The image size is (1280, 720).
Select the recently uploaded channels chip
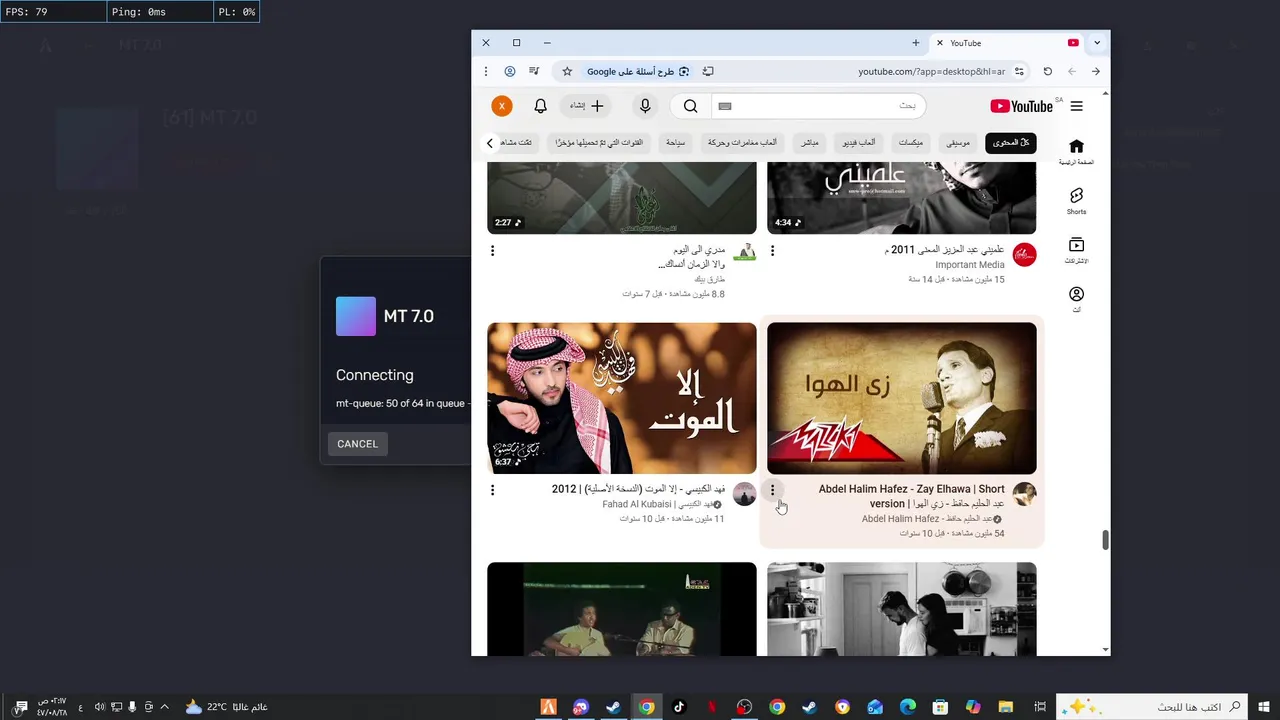599,143
